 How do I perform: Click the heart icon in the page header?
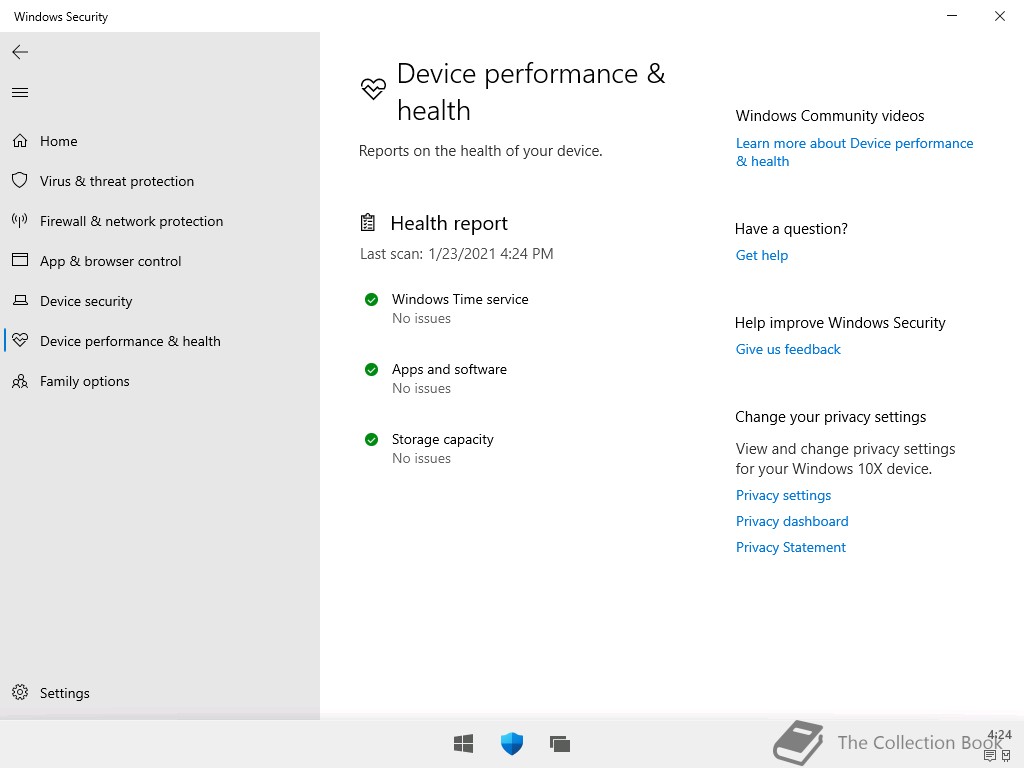[374, 88]
